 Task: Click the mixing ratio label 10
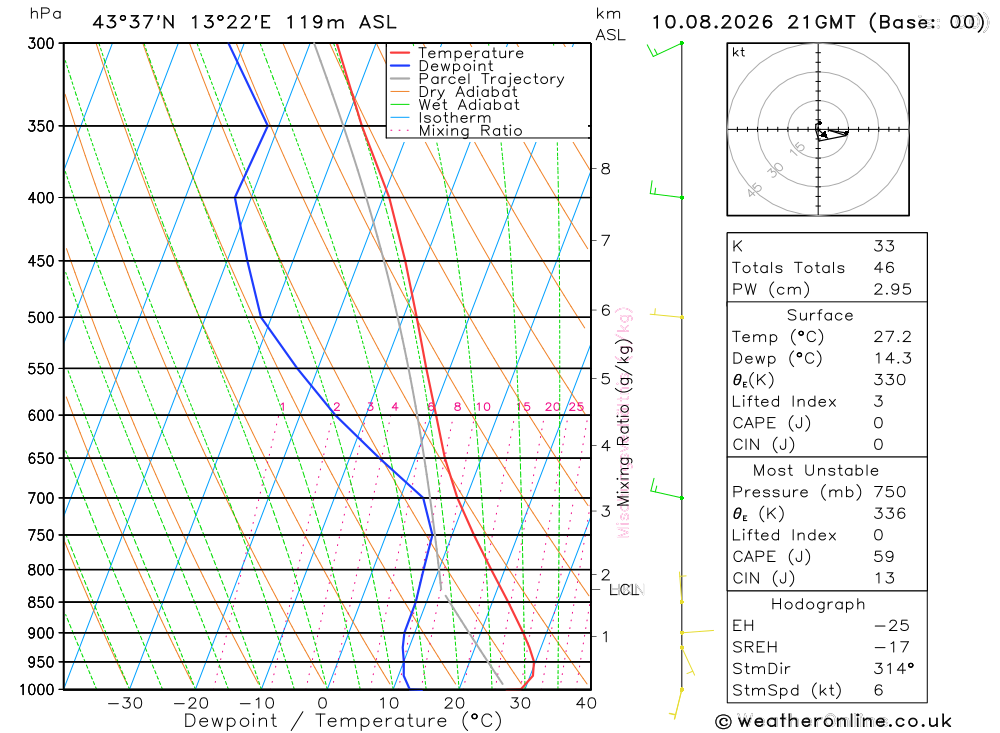pyautogui.click(x=483, y=406)
